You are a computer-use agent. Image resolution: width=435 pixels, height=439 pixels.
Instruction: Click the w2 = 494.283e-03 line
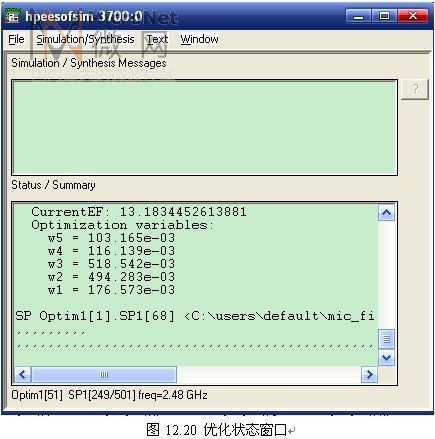(x=111, y=277)
